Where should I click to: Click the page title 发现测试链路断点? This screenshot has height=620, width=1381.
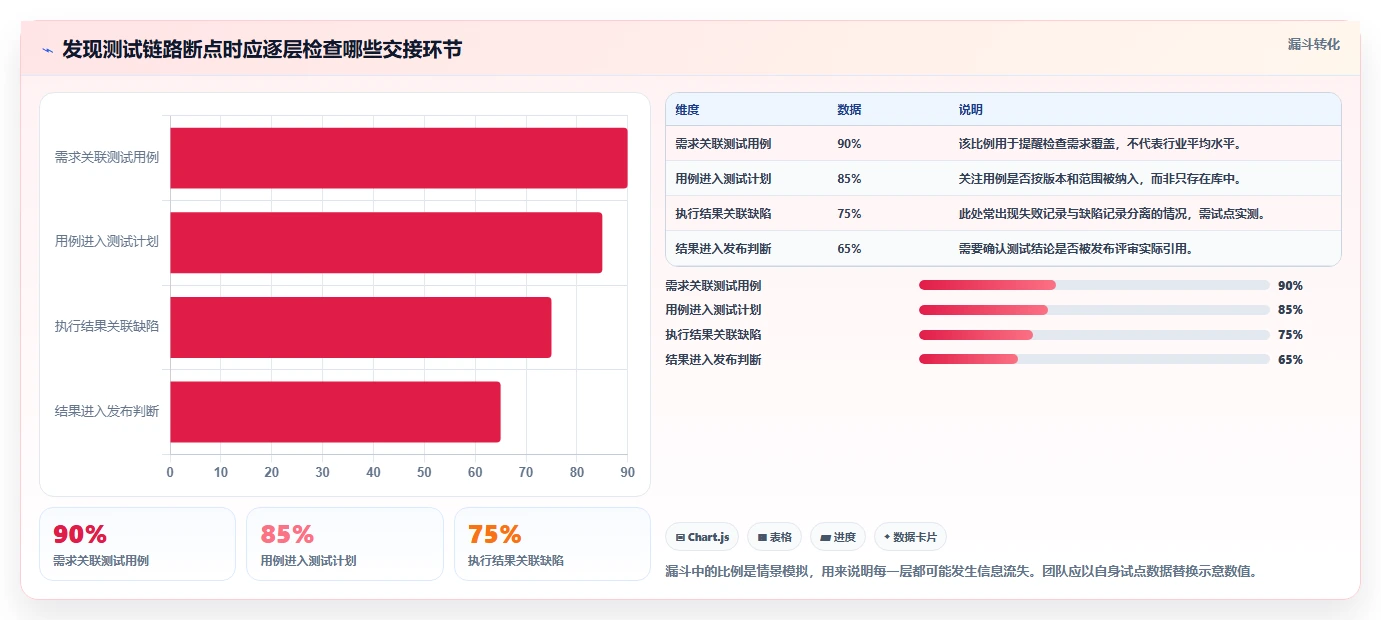[x=262, y=49]
